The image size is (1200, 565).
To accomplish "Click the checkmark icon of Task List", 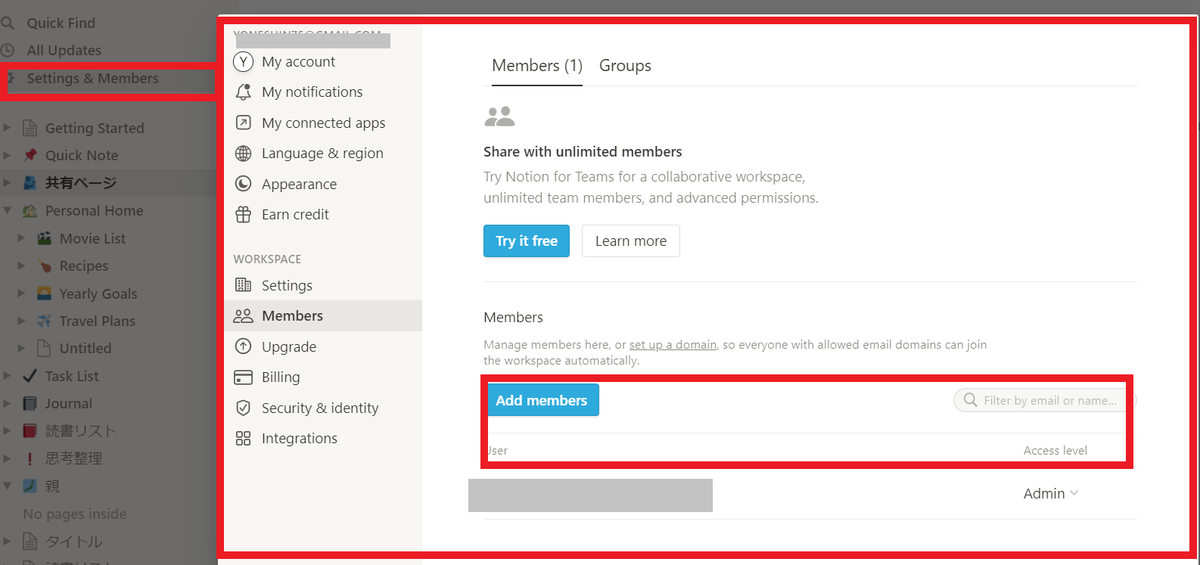I will click(30, 376).
